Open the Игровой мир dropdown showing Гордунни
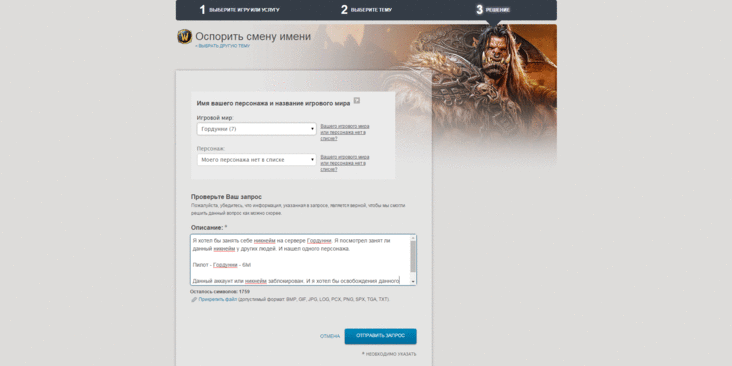Image resolution: width=732 pixels, height=366 pixels. tap(256, 129)
